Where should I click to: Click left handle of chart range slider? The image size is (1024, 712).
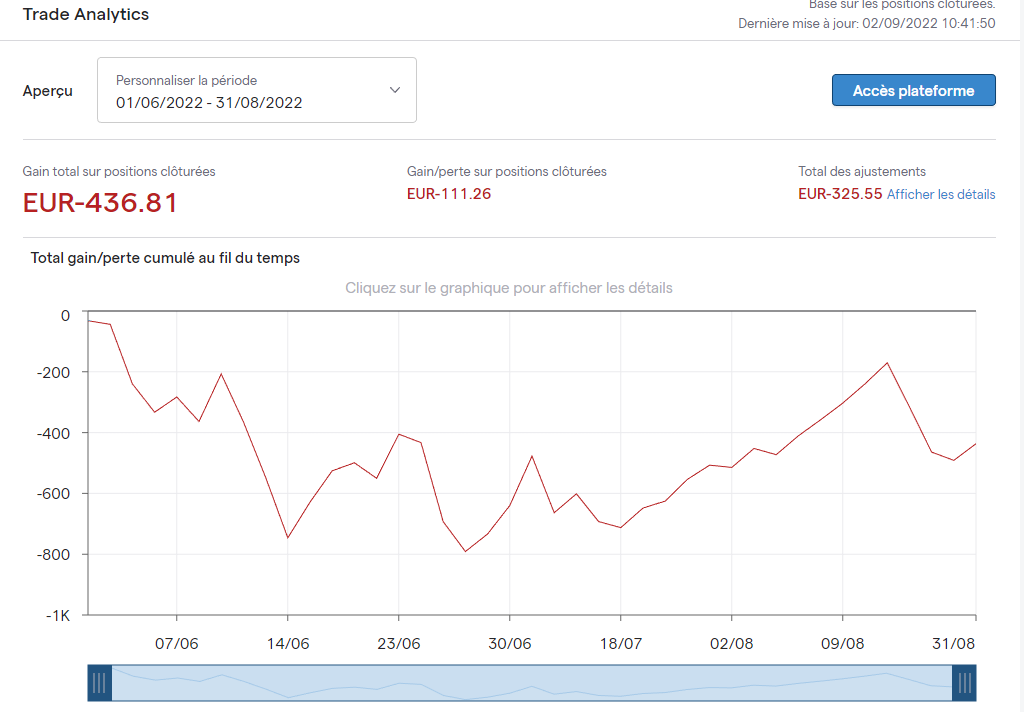[99, 683]
